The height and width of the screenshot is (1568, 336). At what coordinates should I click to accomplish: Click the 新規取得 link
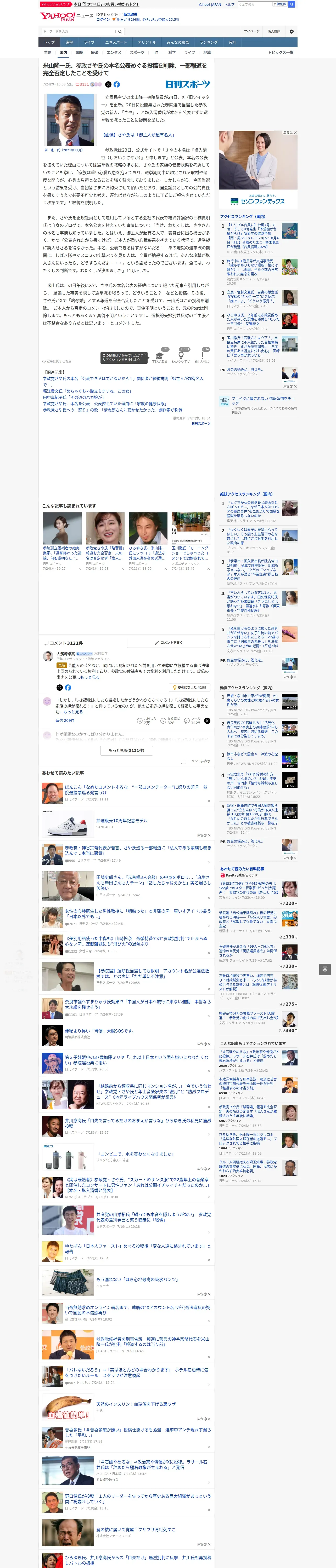(x=131, y=14)
